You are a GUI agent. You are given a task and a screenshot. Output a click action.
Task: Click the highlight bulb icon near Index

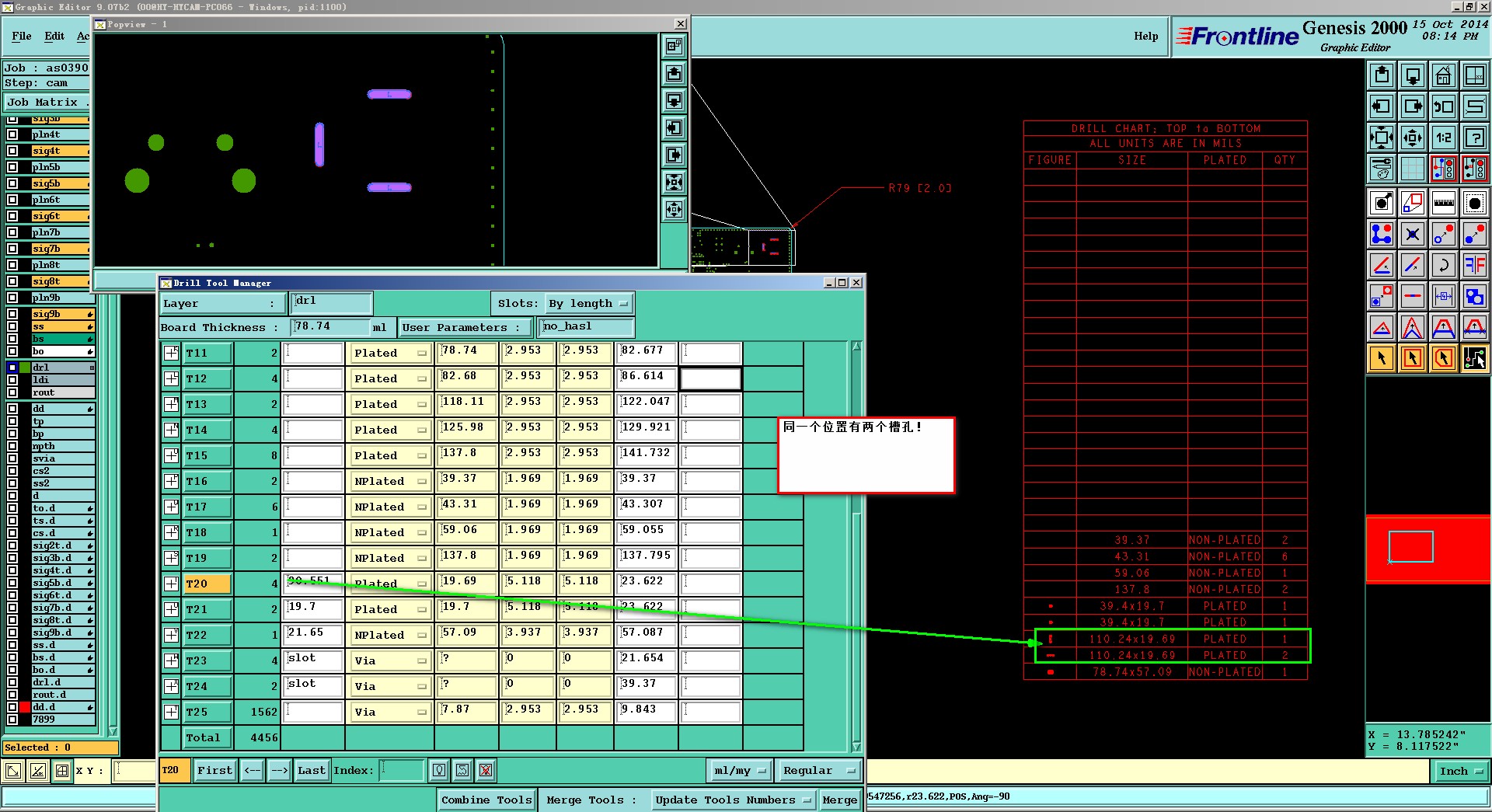click(x=439, y=770)
